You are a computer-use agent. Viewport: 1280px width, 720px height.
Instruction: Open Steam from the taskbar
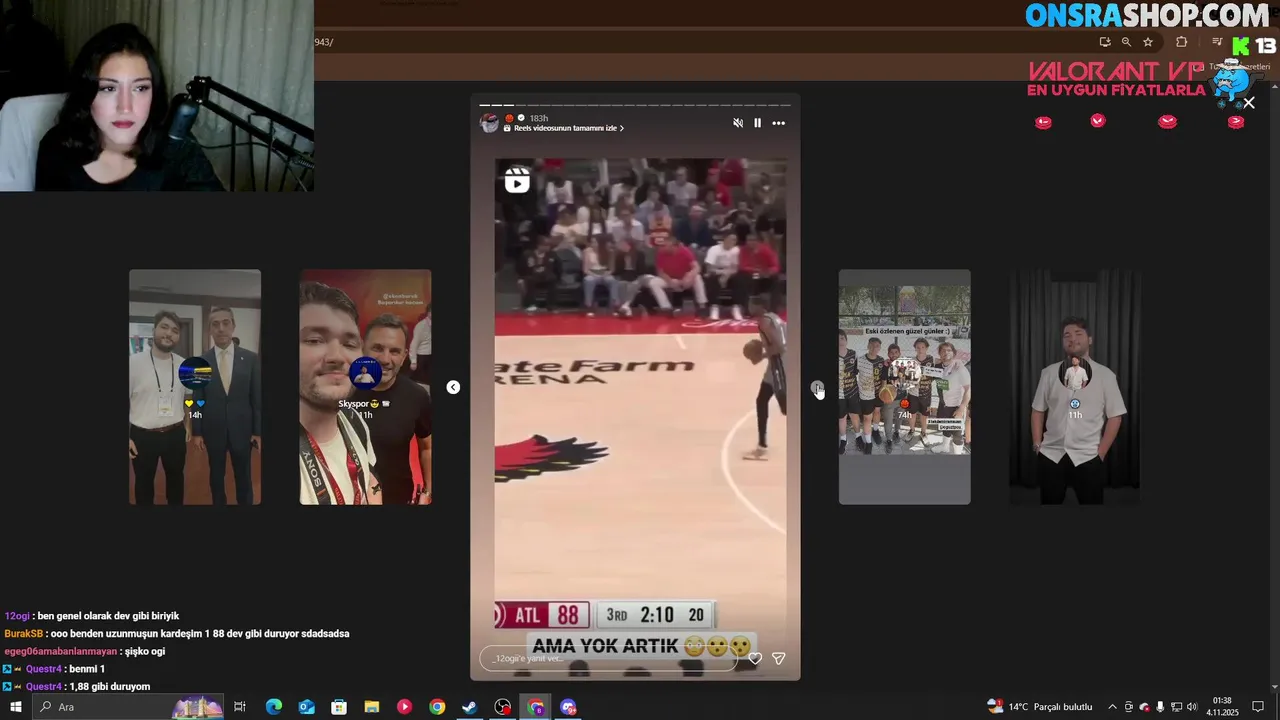(x=469, y=707)
